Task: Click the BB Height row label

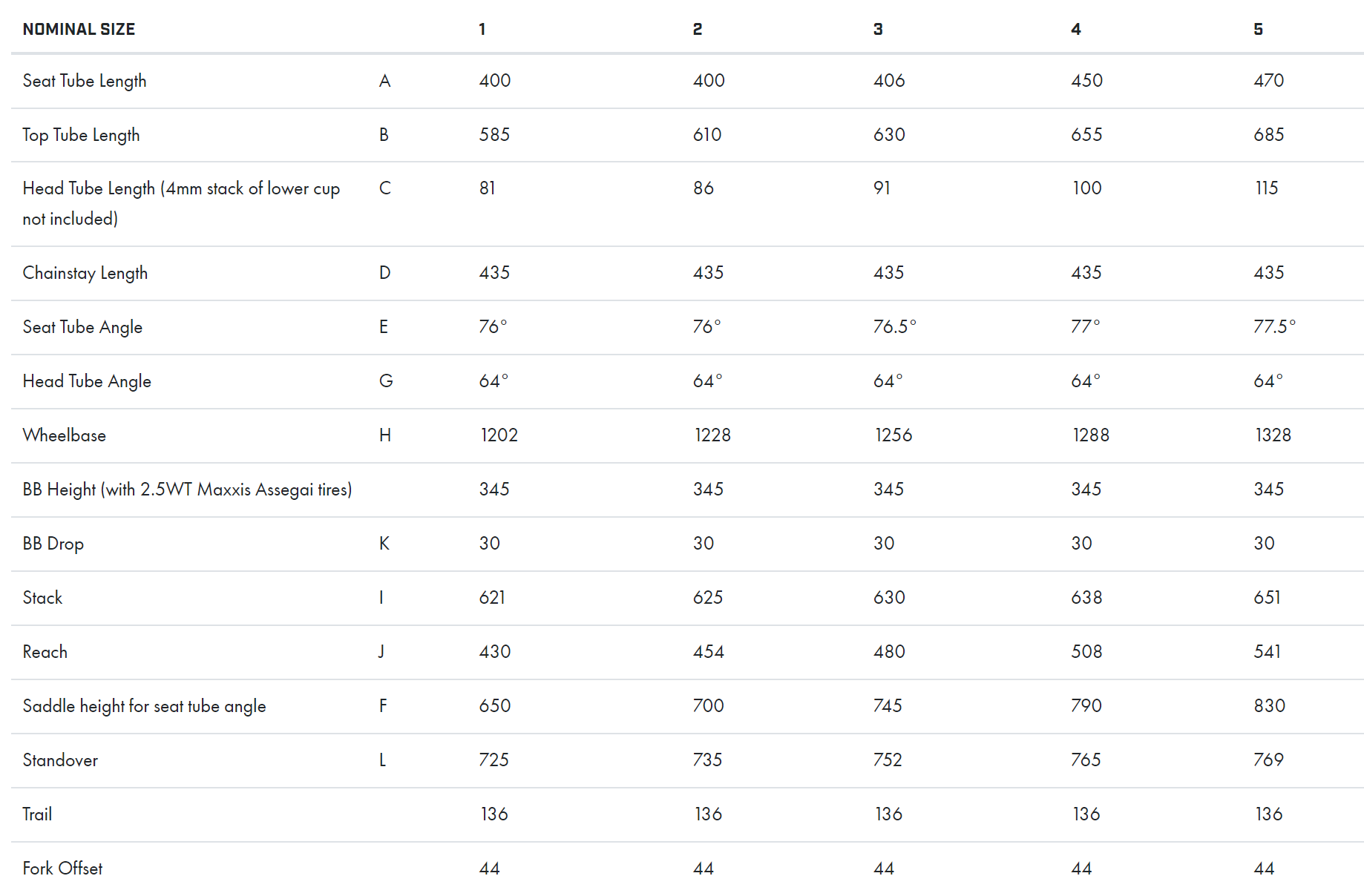Action: point(187,490)
